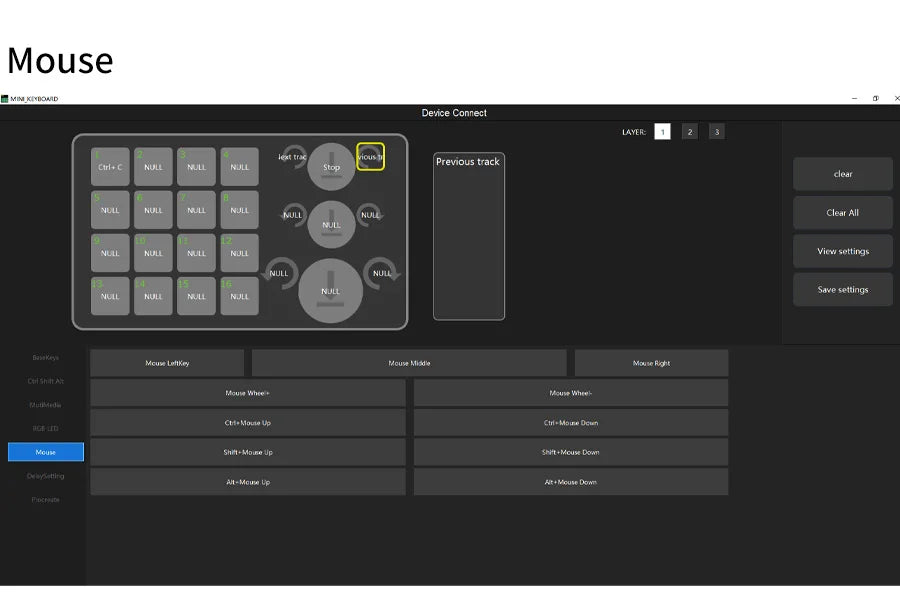The height and width of the screenshot is (612, 900).
Task: Open the BaseKeys category
Action: pos(45,357)
